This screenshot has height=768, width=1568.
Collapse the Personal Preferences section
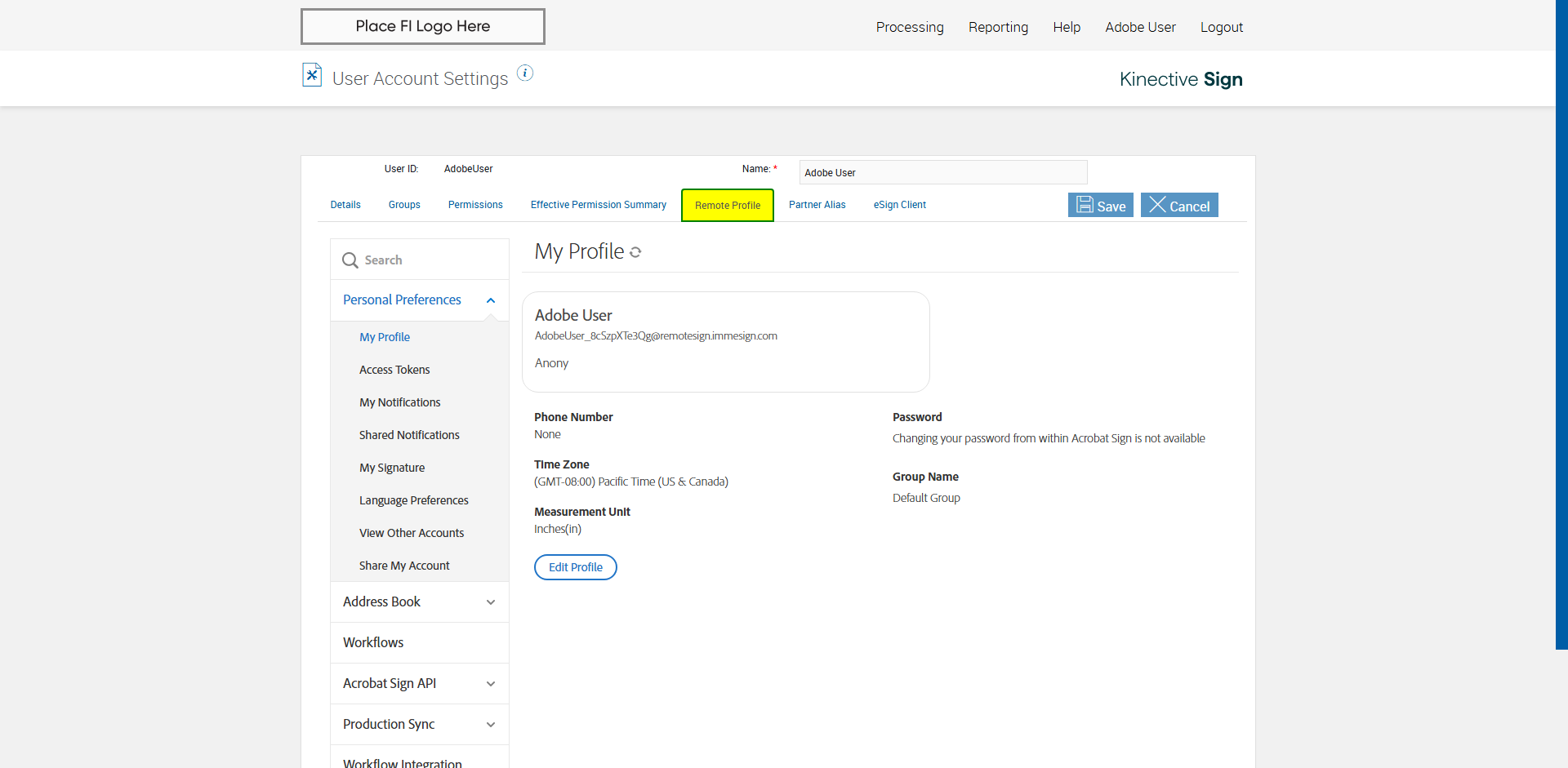pos(491,300)
